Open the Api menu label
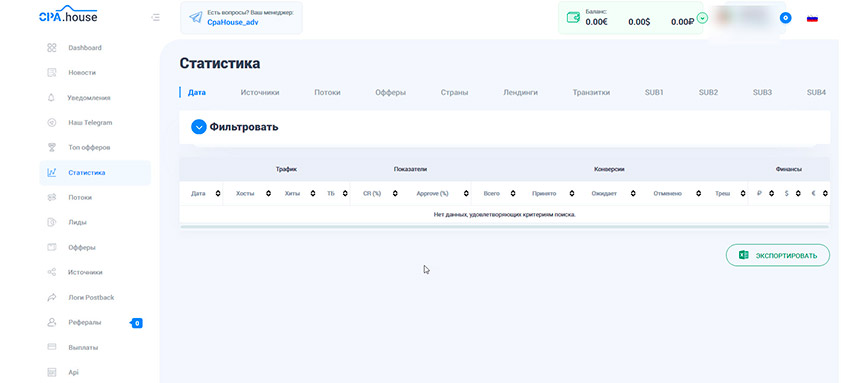 coord(73,373)
